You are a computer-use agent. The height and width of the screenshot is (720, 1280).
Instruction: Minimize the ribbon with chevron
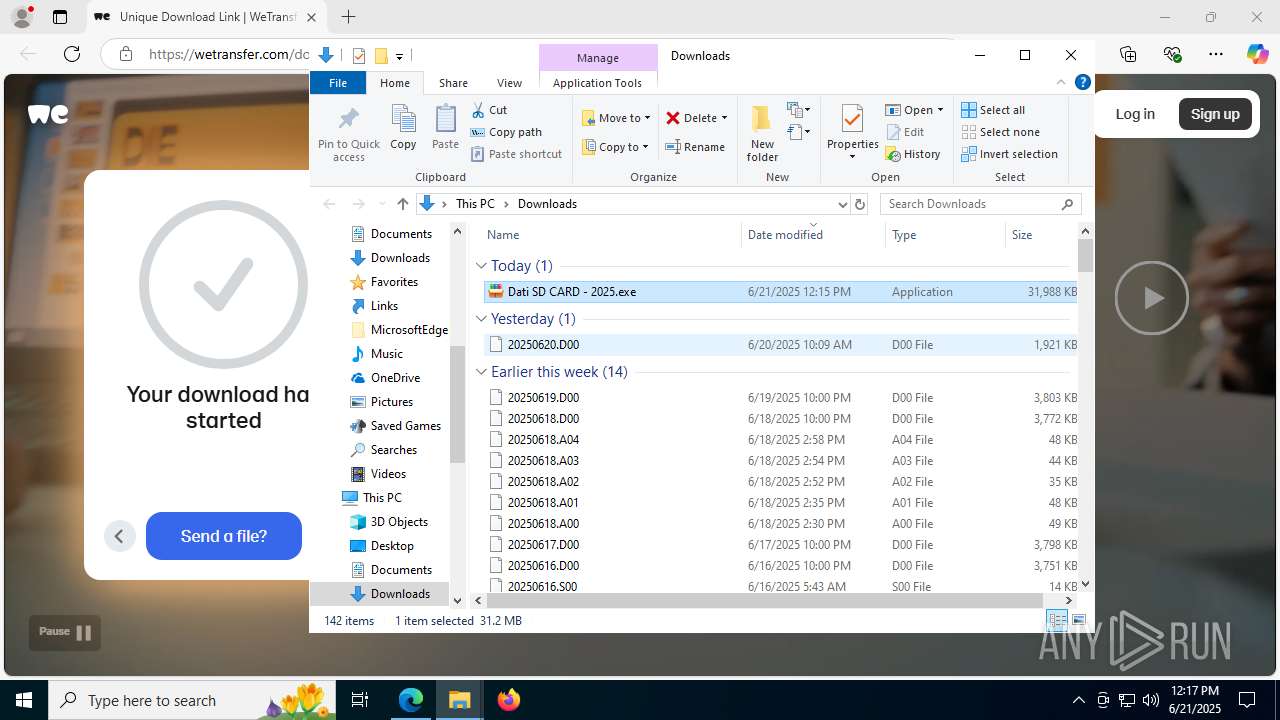tap(1061, 83)
